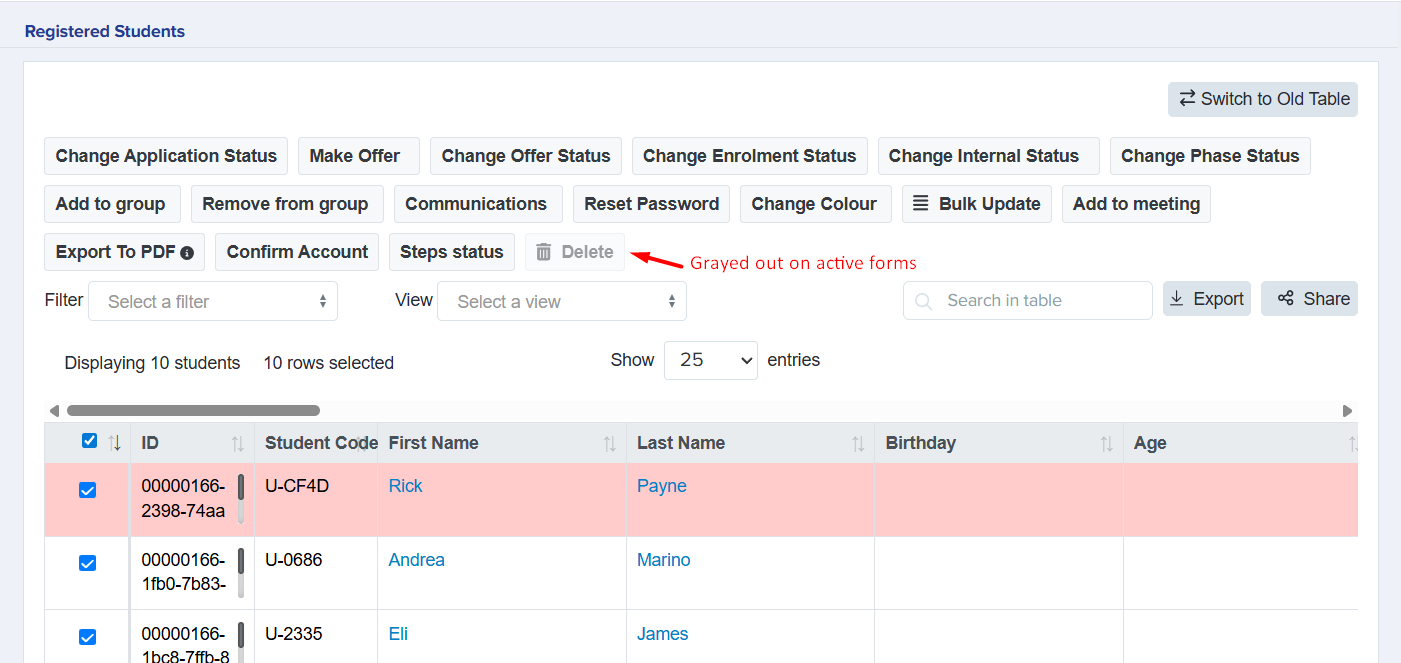The width and height of the screenshot is (1401, 663).
Task: Uncheck the checkbox for Rick Payne
Action: 87,490
